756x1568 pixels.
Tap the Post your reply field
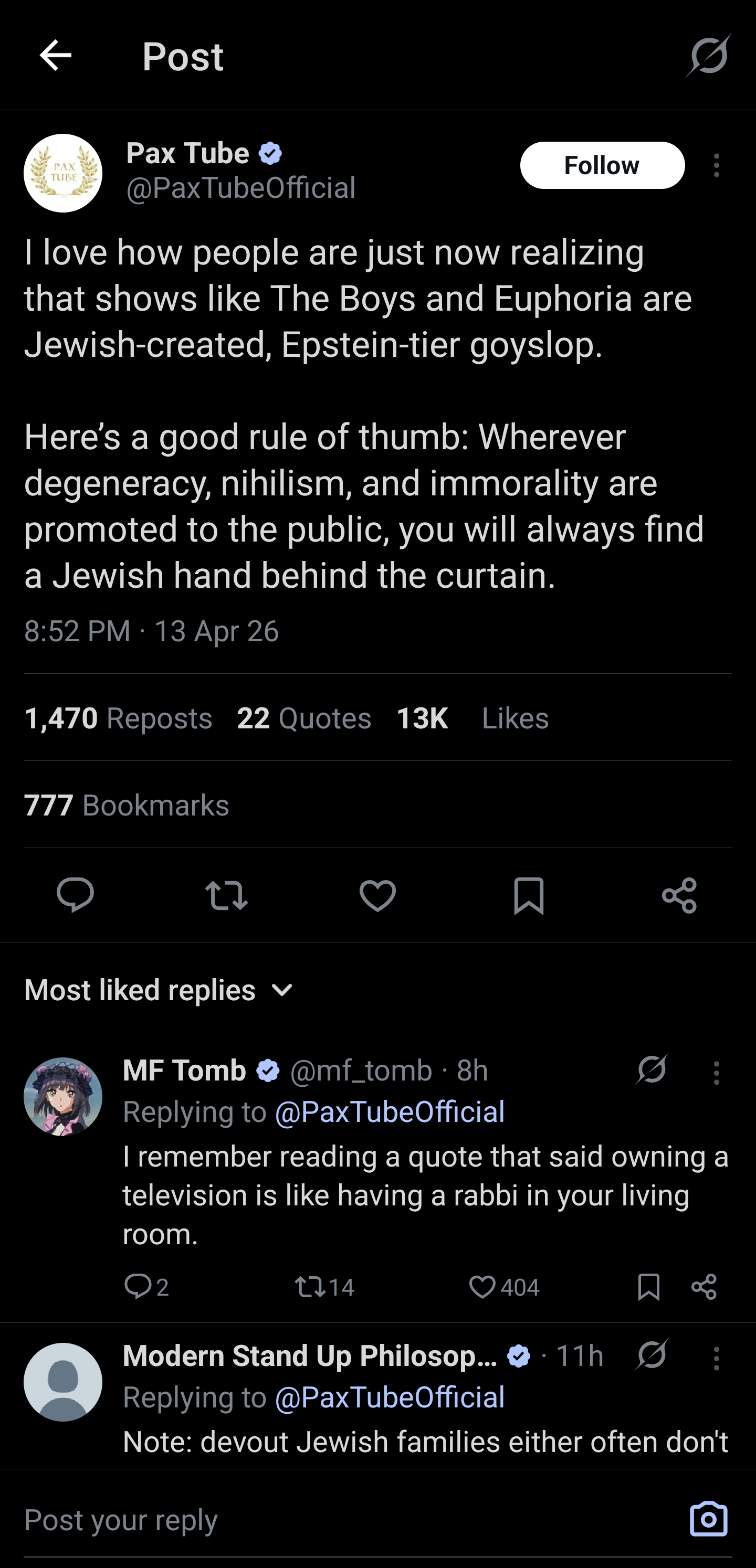(x=347, y=1519)
